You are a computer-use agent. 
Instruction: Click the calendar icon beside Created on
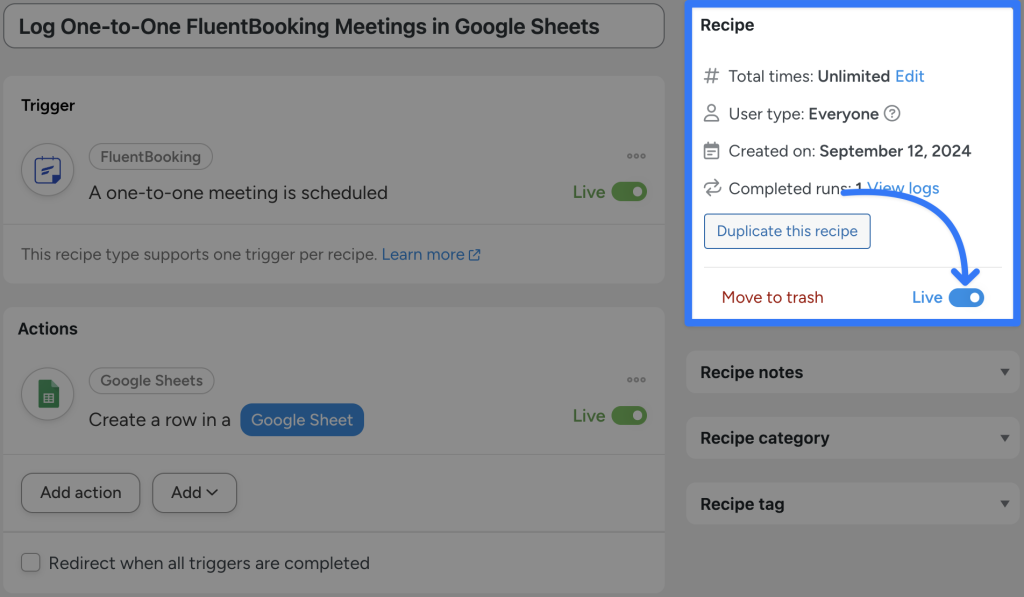pos(712,151)
